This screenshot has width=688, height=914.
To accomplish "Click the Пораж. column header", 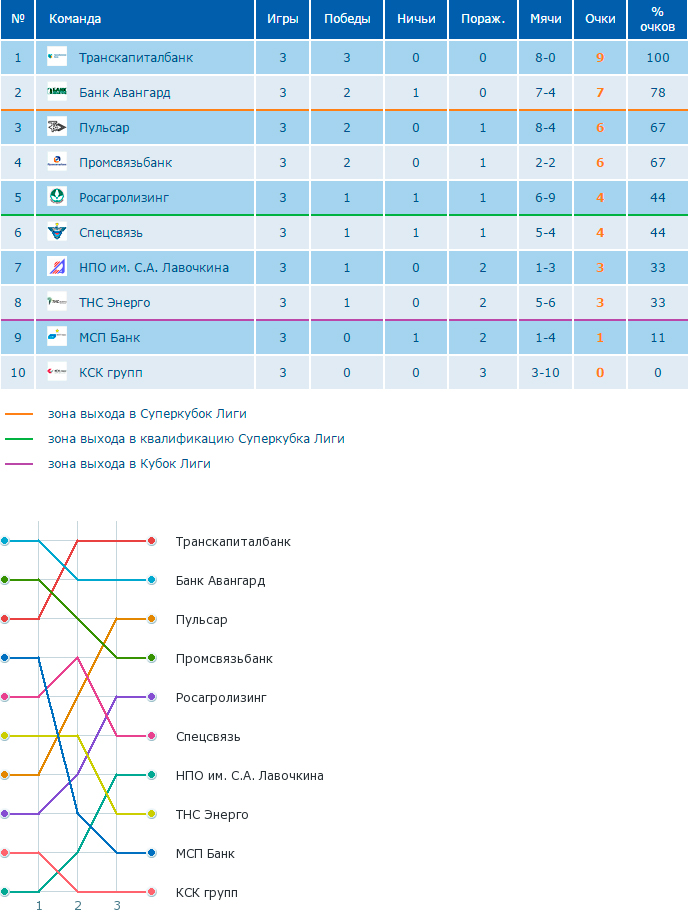I will (x=483, y=19).
